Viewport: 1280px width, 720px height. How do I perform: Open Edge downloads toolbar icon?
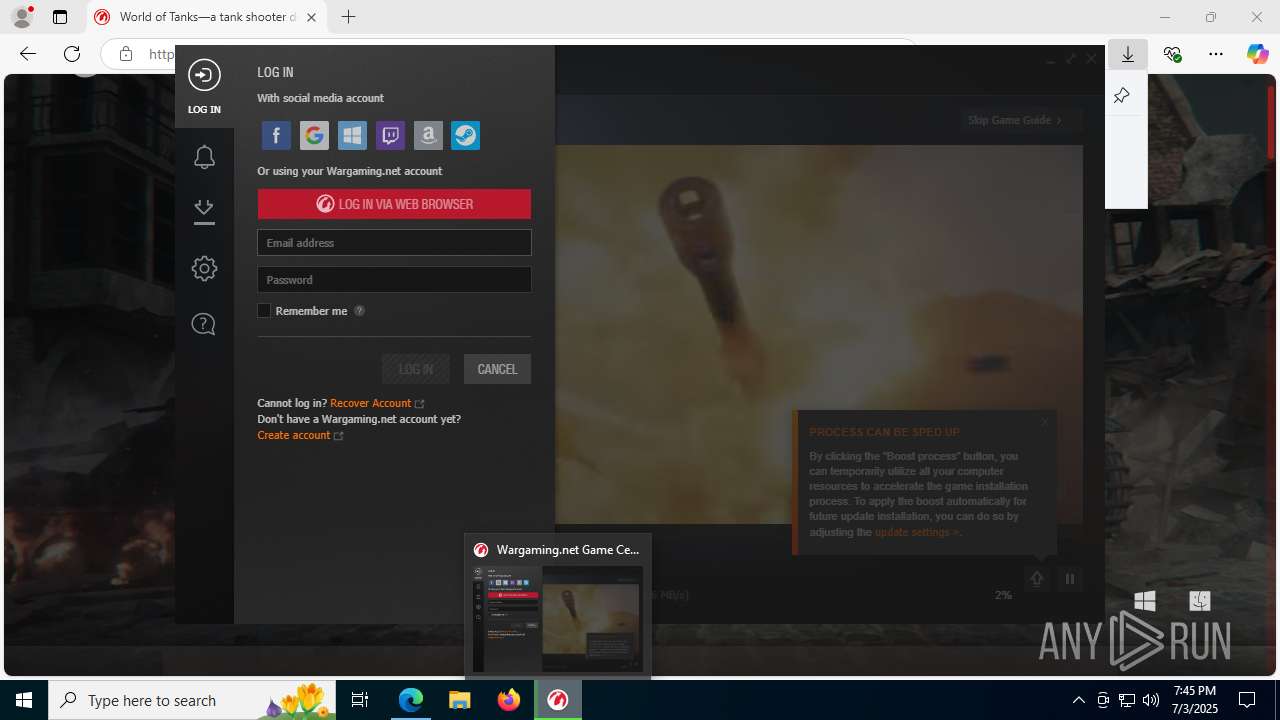tap(1128, 54)
